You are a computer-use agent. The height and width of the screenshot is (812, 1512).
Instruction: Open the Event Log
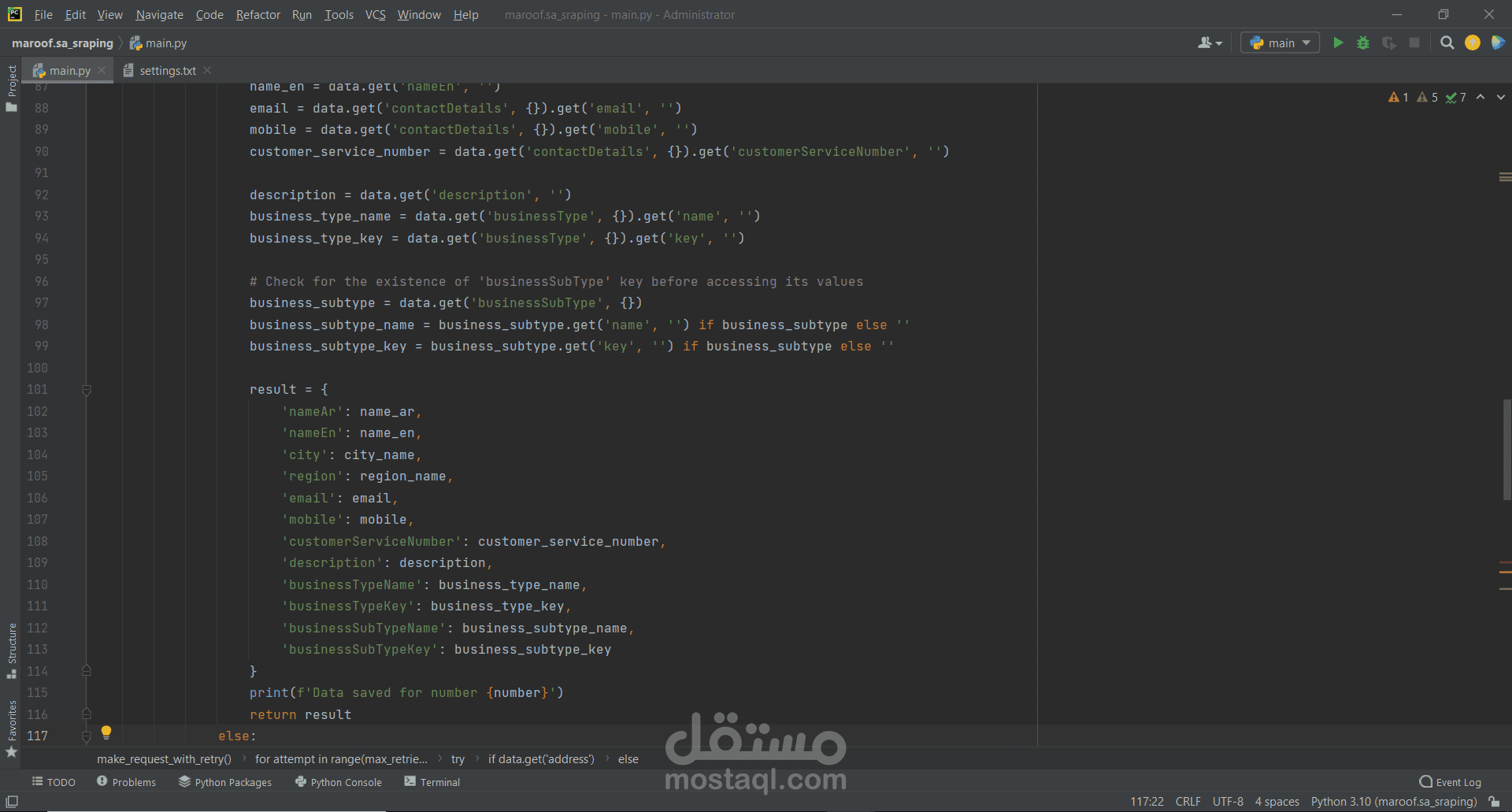coord(1450,782)
